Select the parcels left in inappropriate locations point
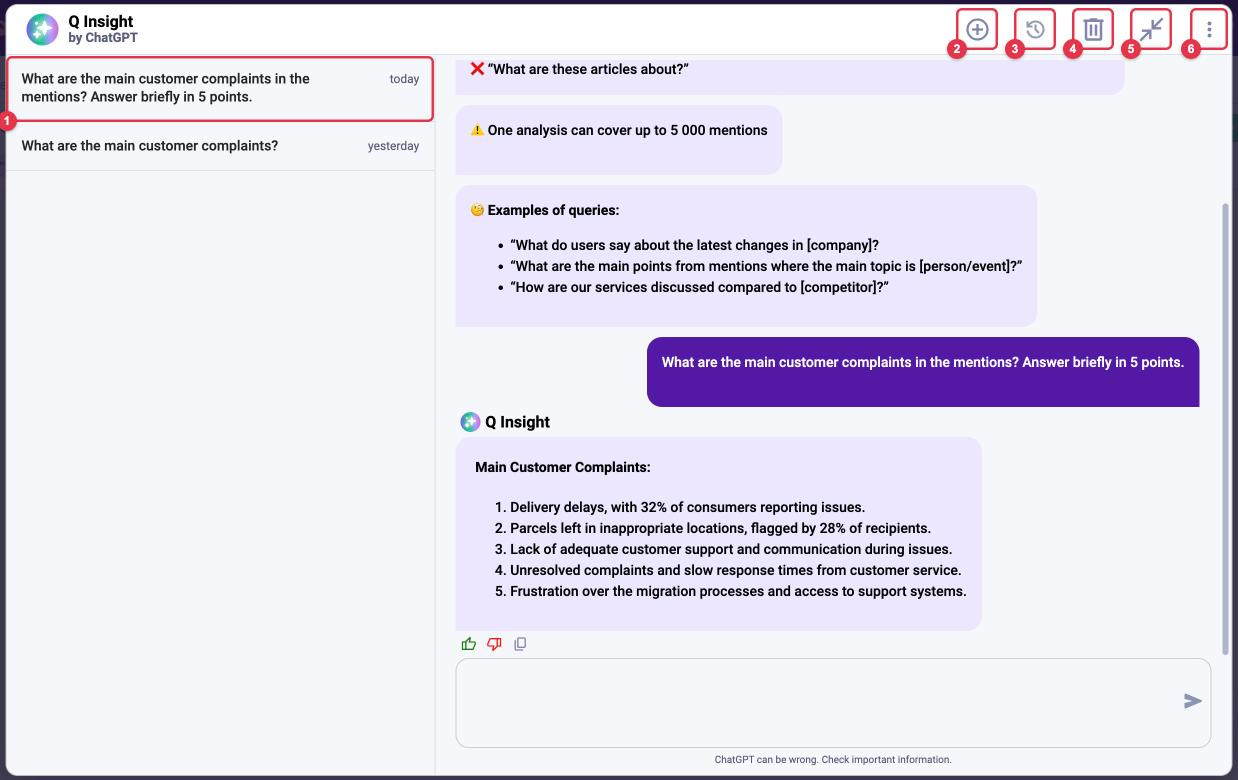The height and width of the screenshot is (780, 1238). point(720,528)
